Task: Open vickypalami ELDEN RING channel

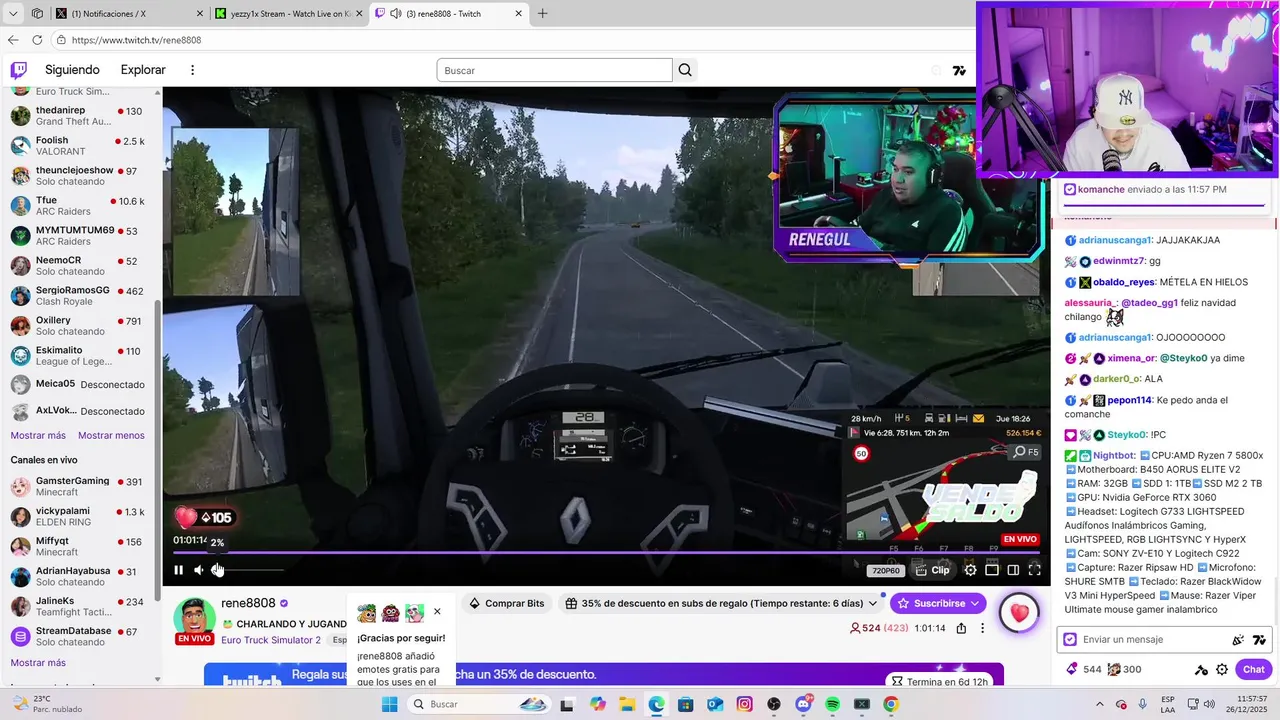Action: pyautogui.click(x=80, y=516)
